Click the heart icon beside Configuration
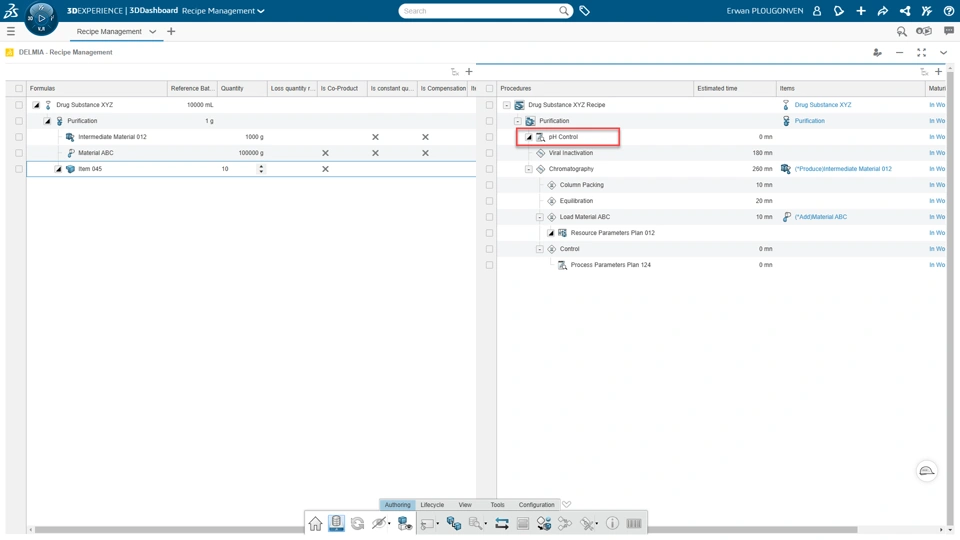The image size is (960, 540). pyautogui.click(x=566, y=504)
